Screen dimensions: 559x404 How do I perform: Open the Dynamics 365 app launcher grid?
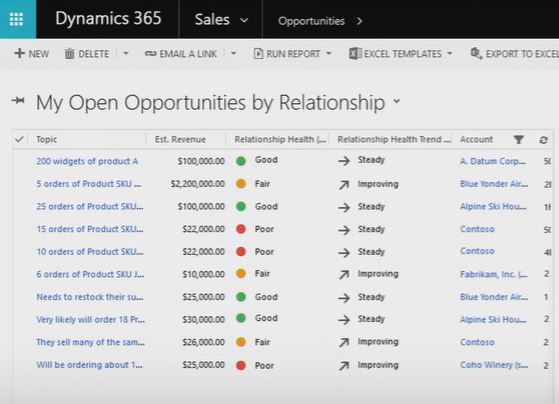click(x=16, y=19)
